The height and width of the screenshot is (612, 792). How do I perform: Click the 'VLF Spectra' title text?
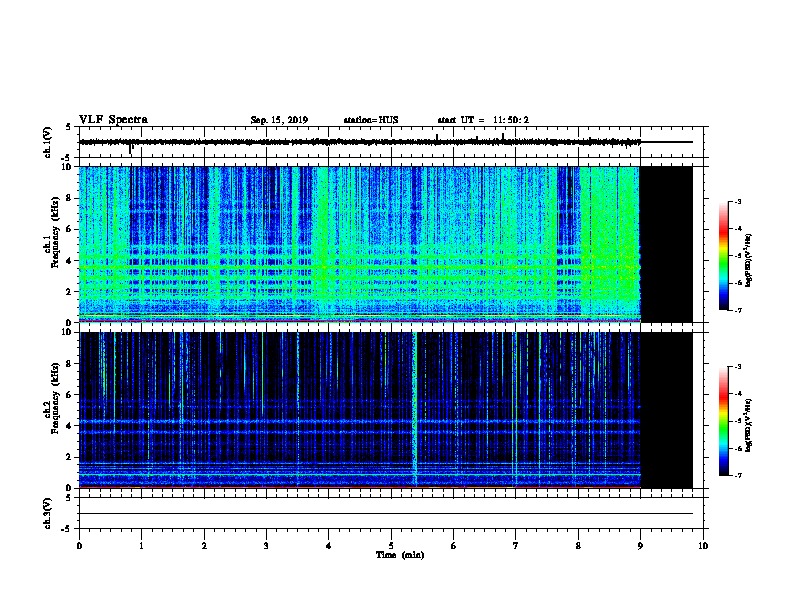coord(113,120)
